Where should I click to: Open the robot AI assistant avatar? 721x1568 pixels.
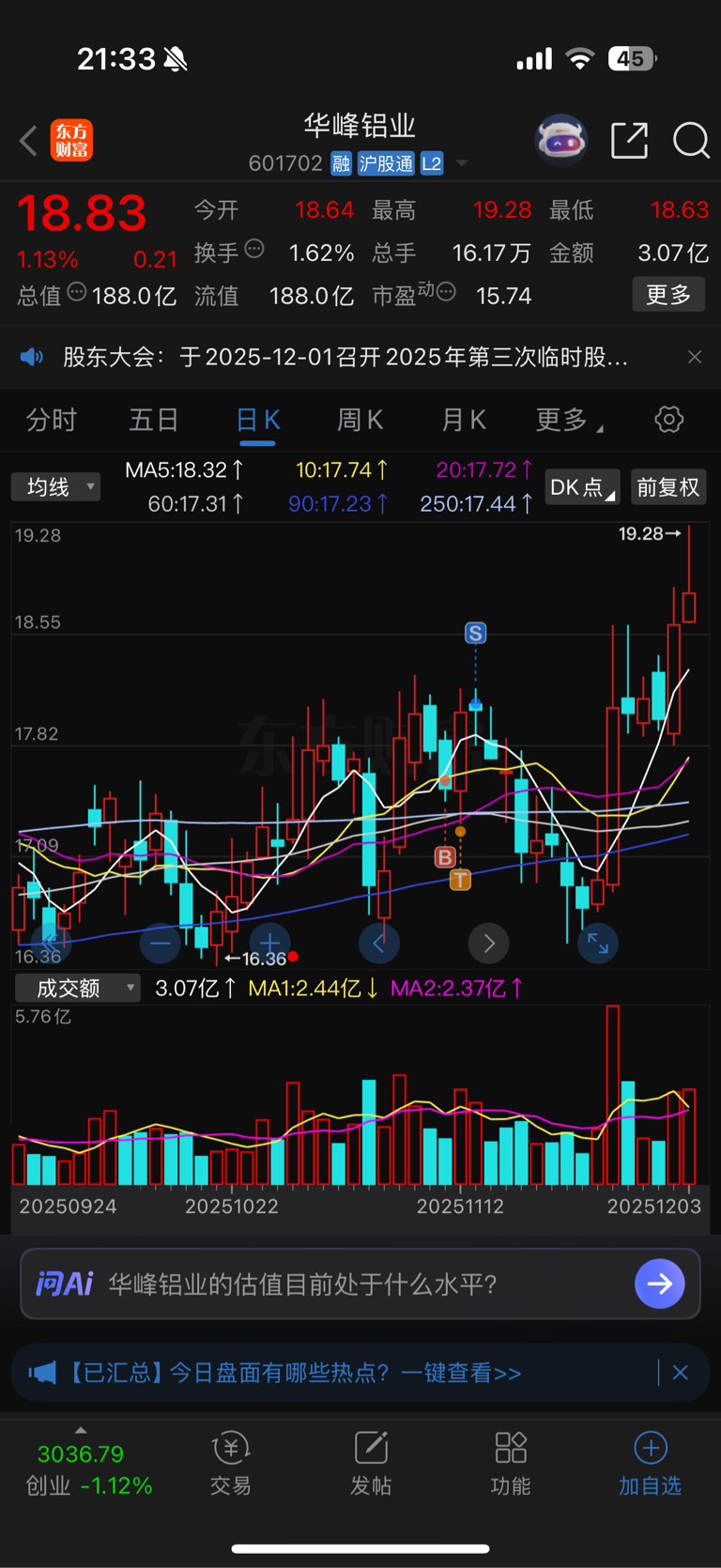(x=561, y=141)
